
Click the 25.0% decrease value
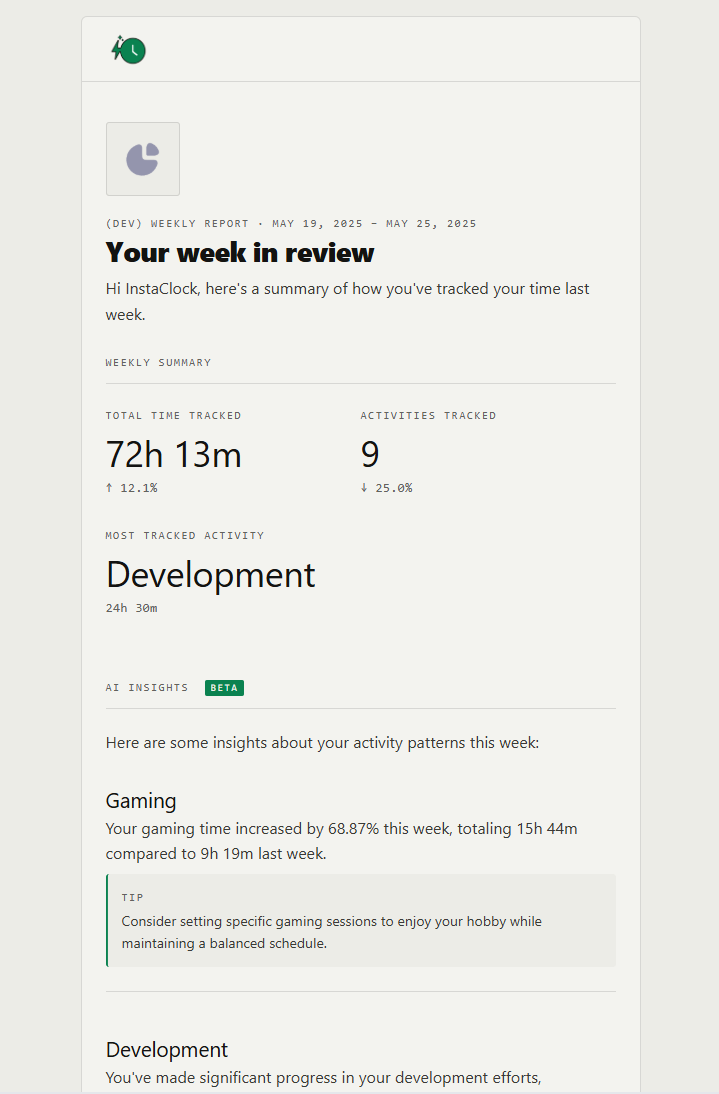coord(394,488)
